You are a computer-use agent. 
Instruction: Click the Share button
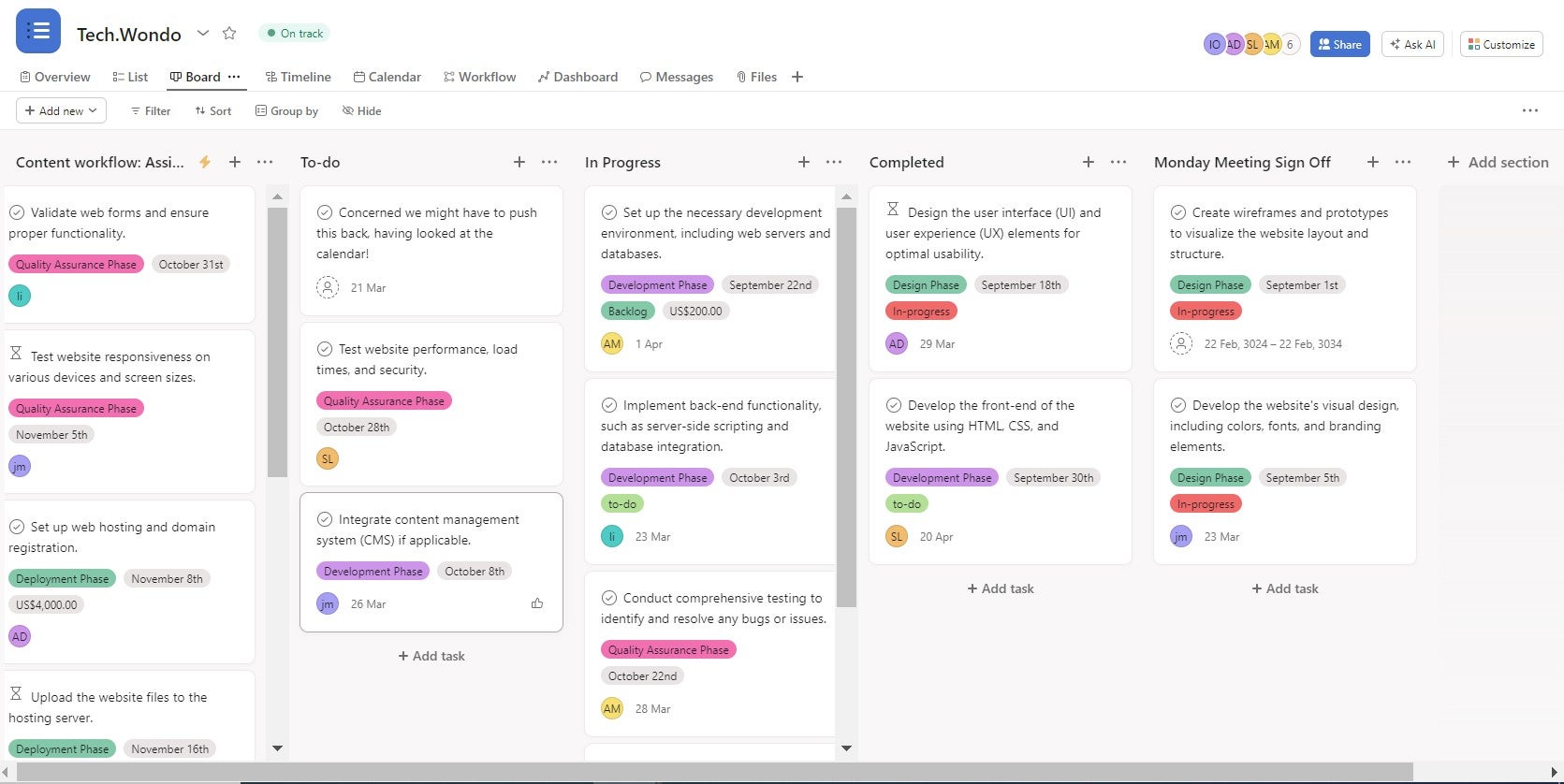pyautogui.click(x=1340, y=44)
